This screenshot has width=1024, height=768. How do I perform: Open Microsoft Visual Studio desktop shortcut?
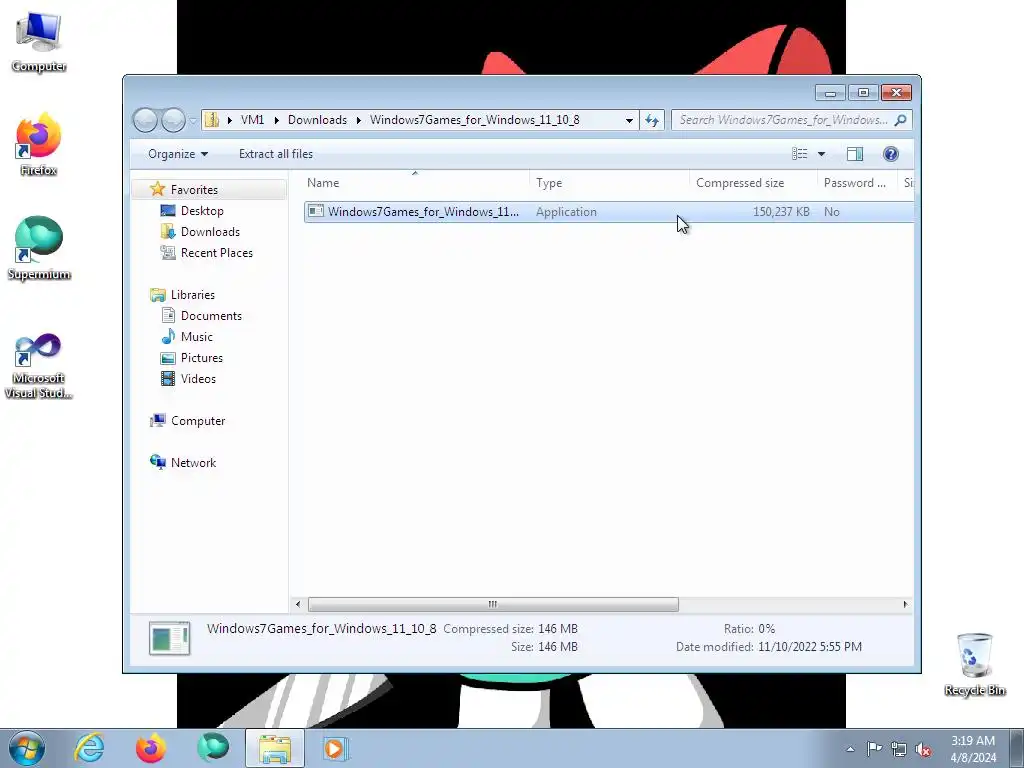[39, 366]
